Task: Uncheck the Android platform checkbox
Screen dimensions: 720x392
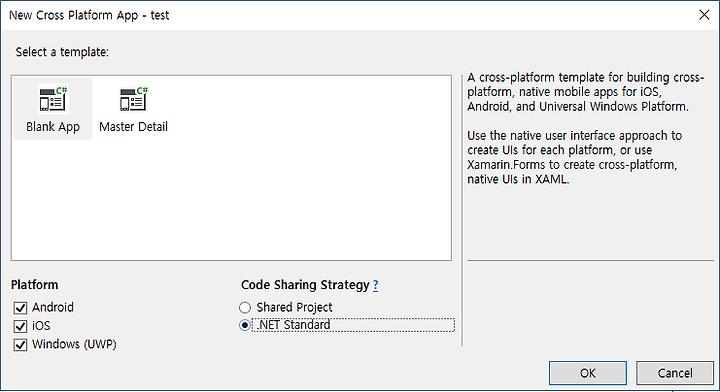Action: 20,308
